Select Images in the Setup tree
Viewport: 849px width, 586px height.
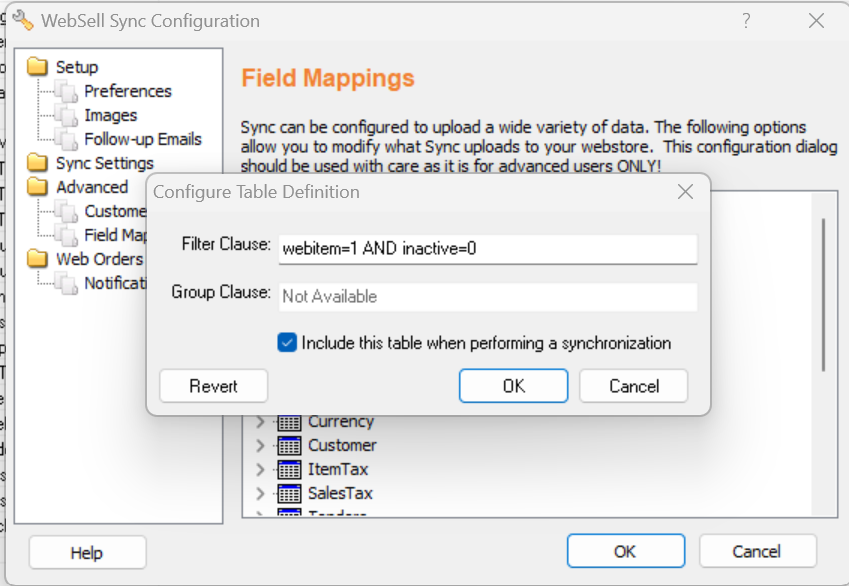click(x=110, y=115)
